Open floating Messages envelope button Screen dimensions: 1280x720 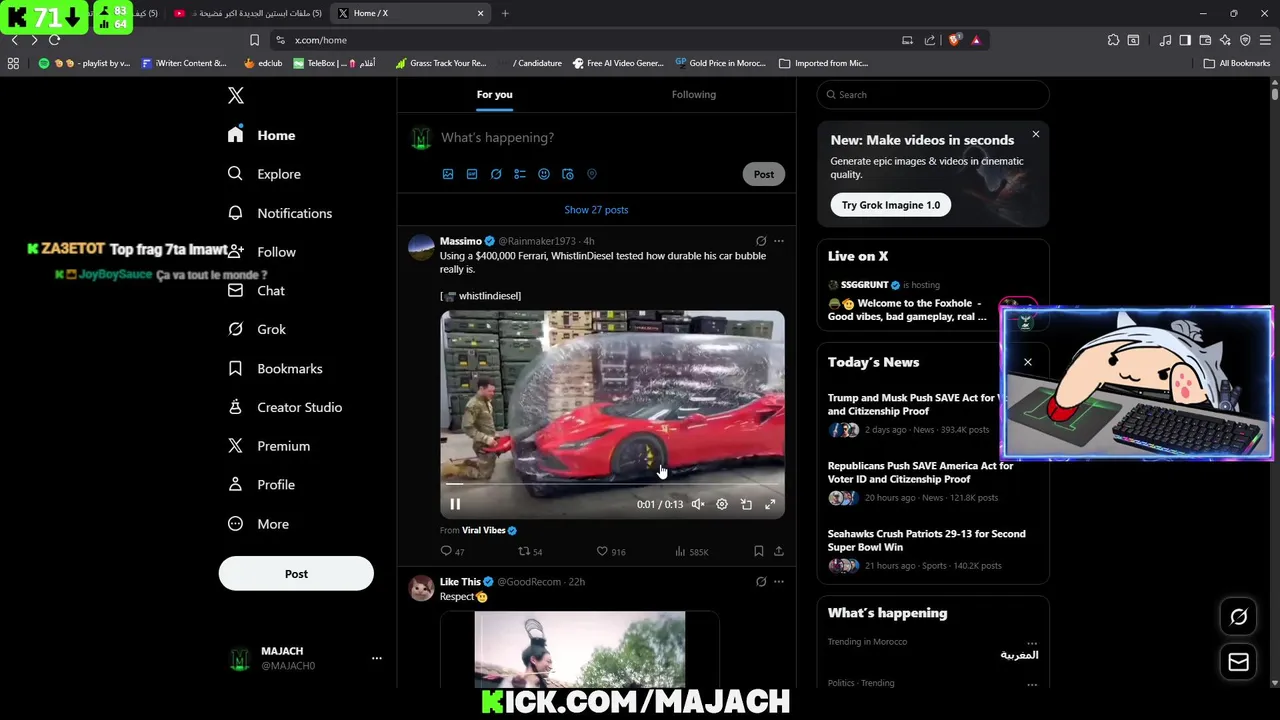pyautogui.click(x=1238, y=662)
